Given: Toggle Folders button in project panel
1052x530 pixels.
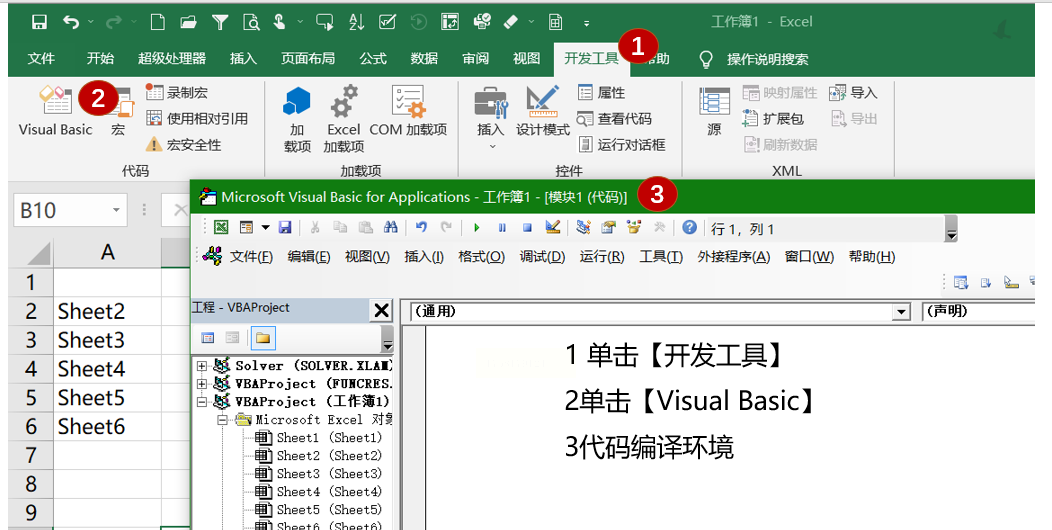Looking at the screenshot, I should (262, 337).
